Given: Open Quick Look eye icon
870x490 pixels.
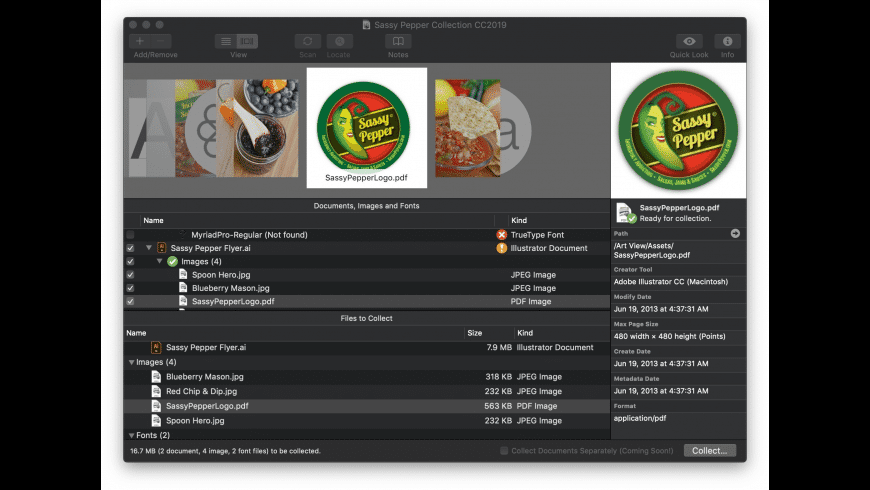Looking at the screenshot, I should click(x=689, y=41).
